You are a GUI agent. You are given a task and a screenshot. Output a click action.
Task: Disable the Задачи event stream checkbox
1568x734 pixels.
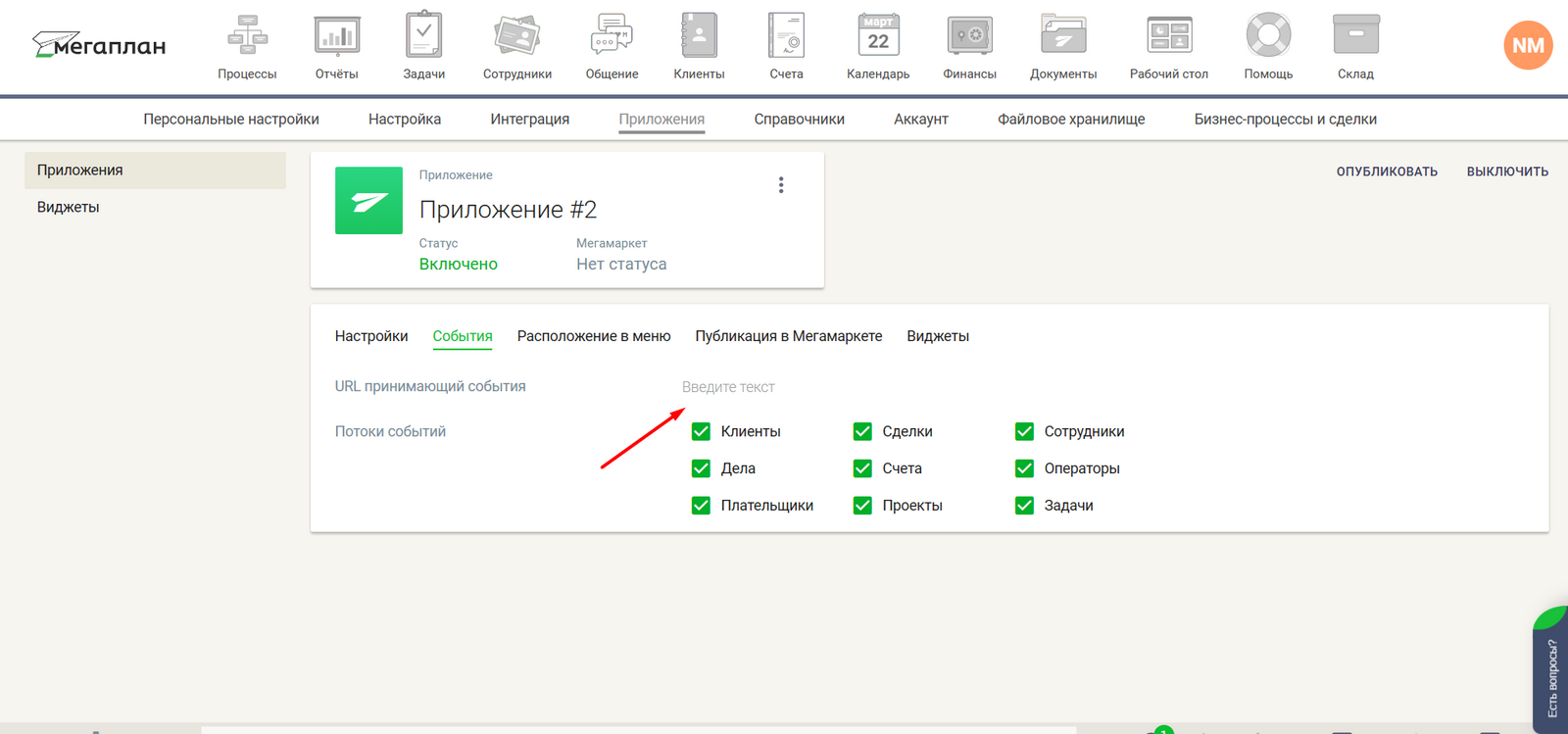coord(1024,506)
